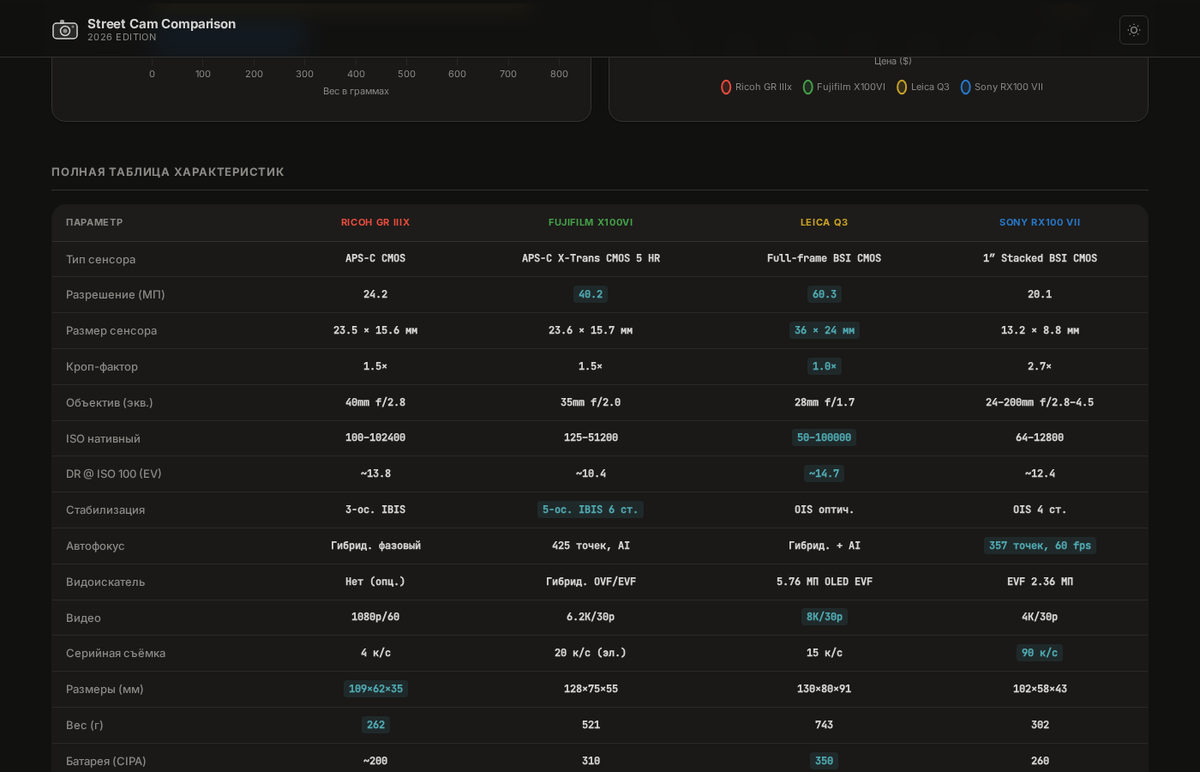Viewport: 1200px width, 772px height.
Task: Click the highlighted 8K/30p video value
Action: tap(824, 617)
